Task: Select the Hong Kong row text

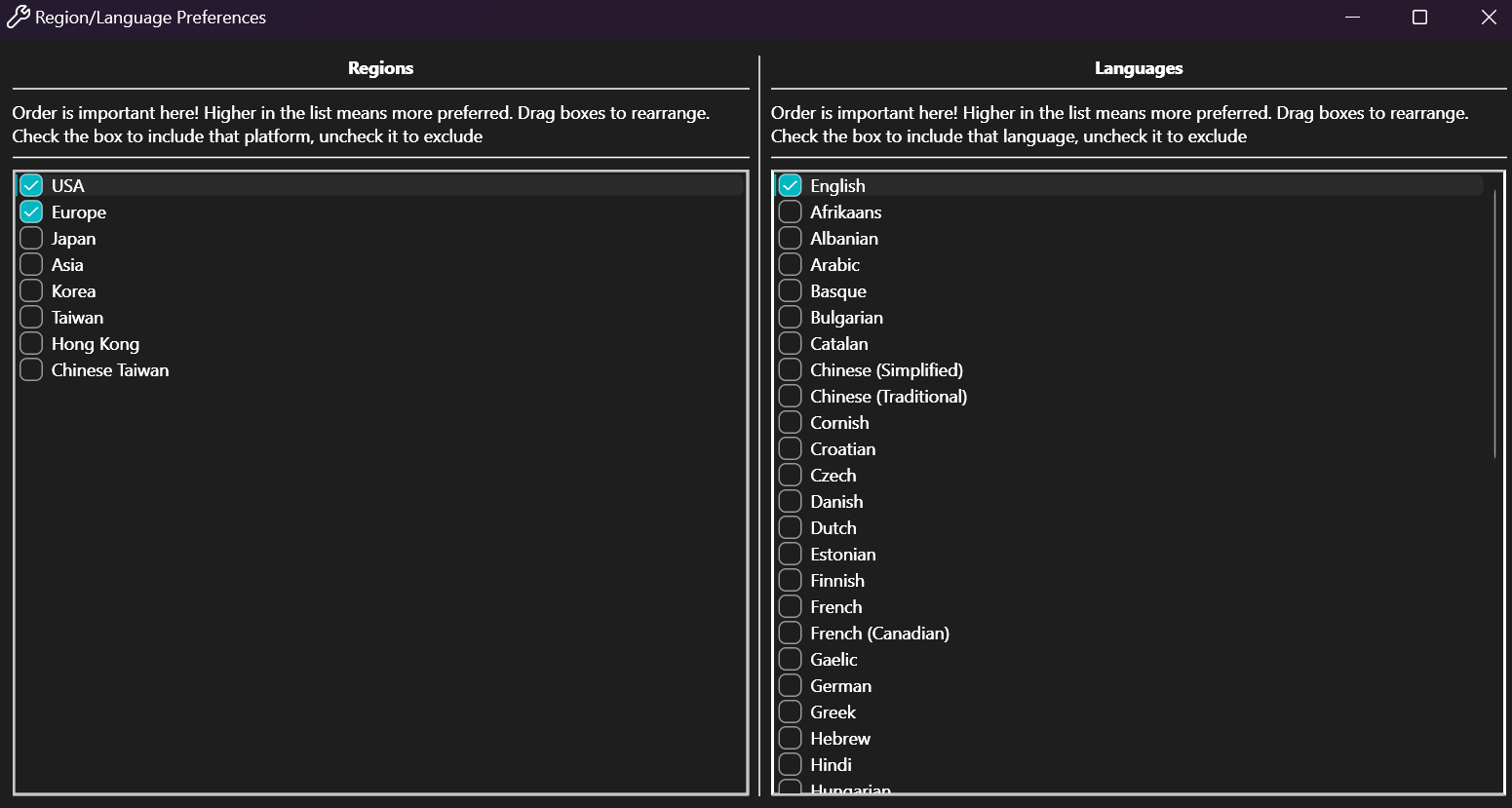Action: [96, 344]
